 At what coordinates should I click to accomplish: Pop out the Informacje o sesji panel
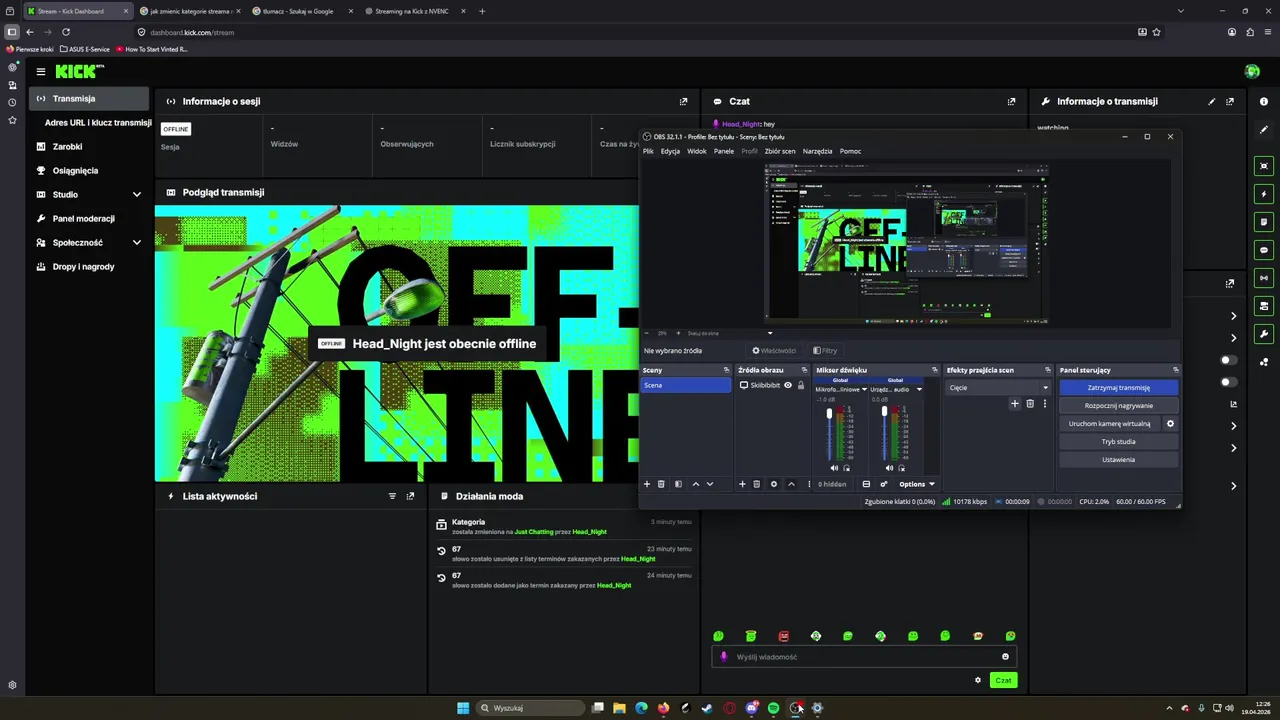coord(683,101)
